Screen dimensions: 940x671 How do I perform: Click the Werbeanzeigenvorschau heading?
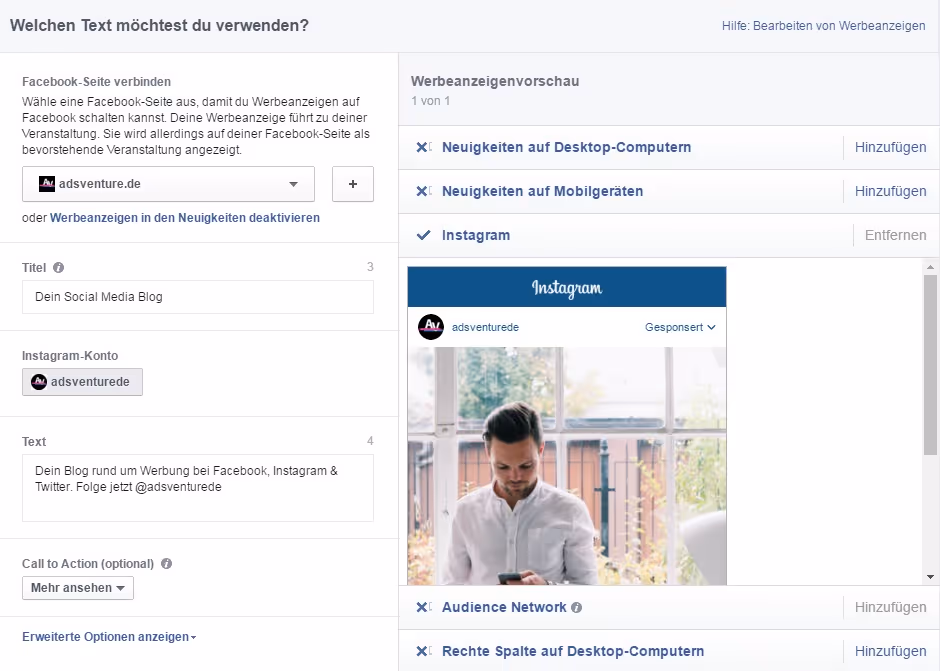[x=495, y=81]
